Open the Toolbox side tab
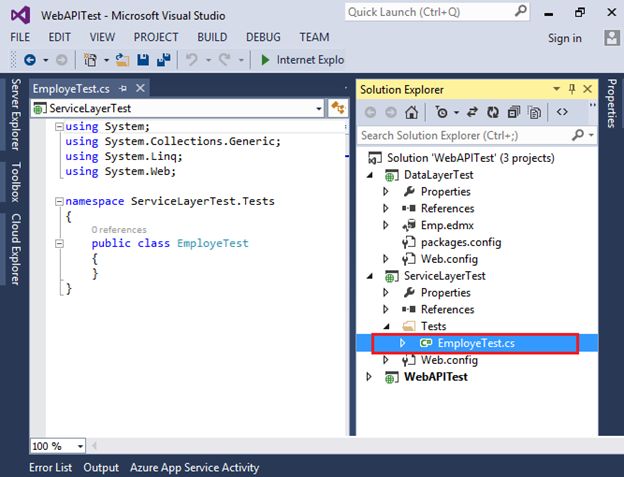The height and width of the screenshot is (477, 624). [x=16, y=182]
